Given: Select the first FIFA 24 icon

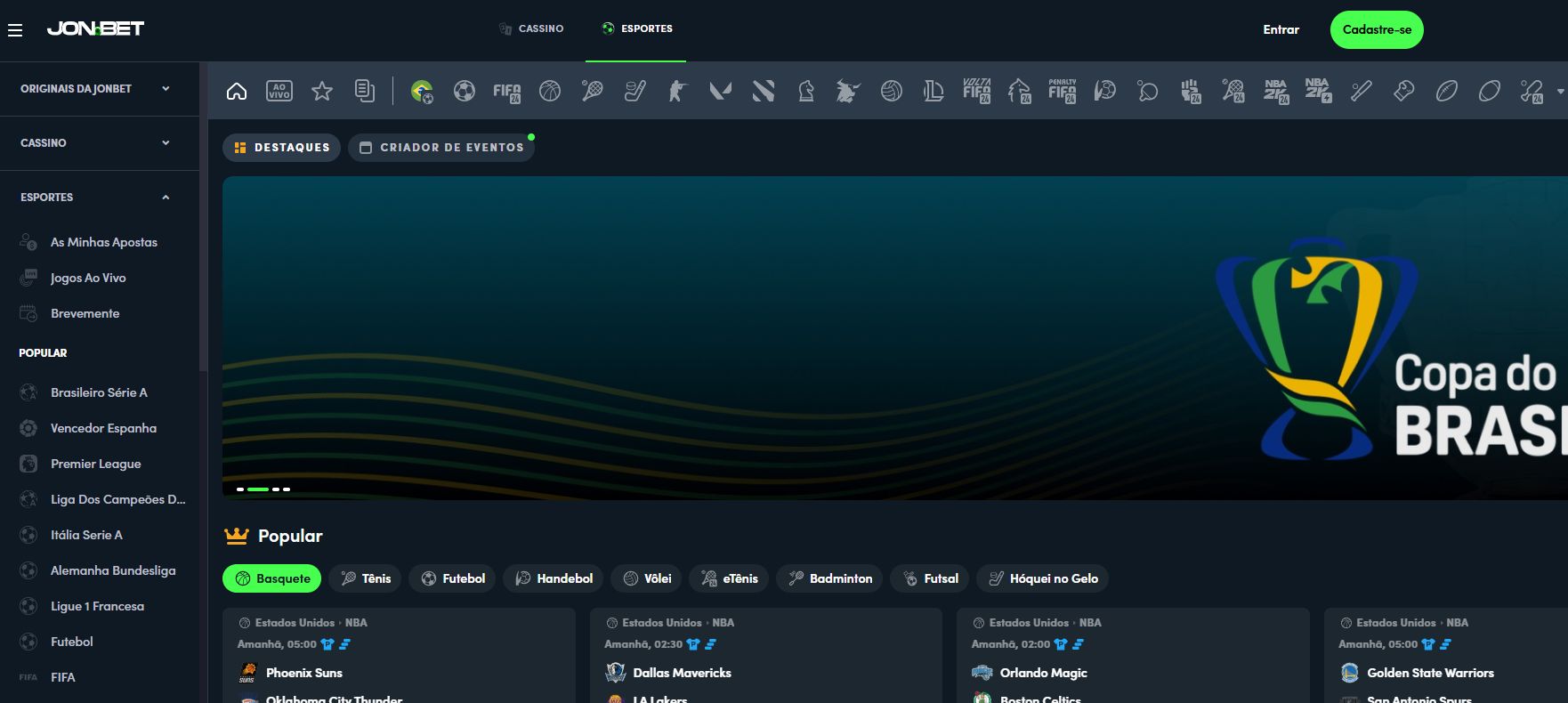Looking at the screenshot, I should pos(507,91).
